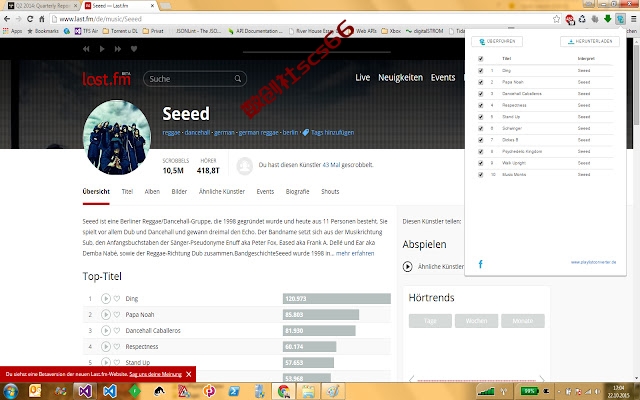The width and height of the screenshot is (640, 400).
Task: Open the www.playlistconverter.de link
Action: click(x=593, y=262)
